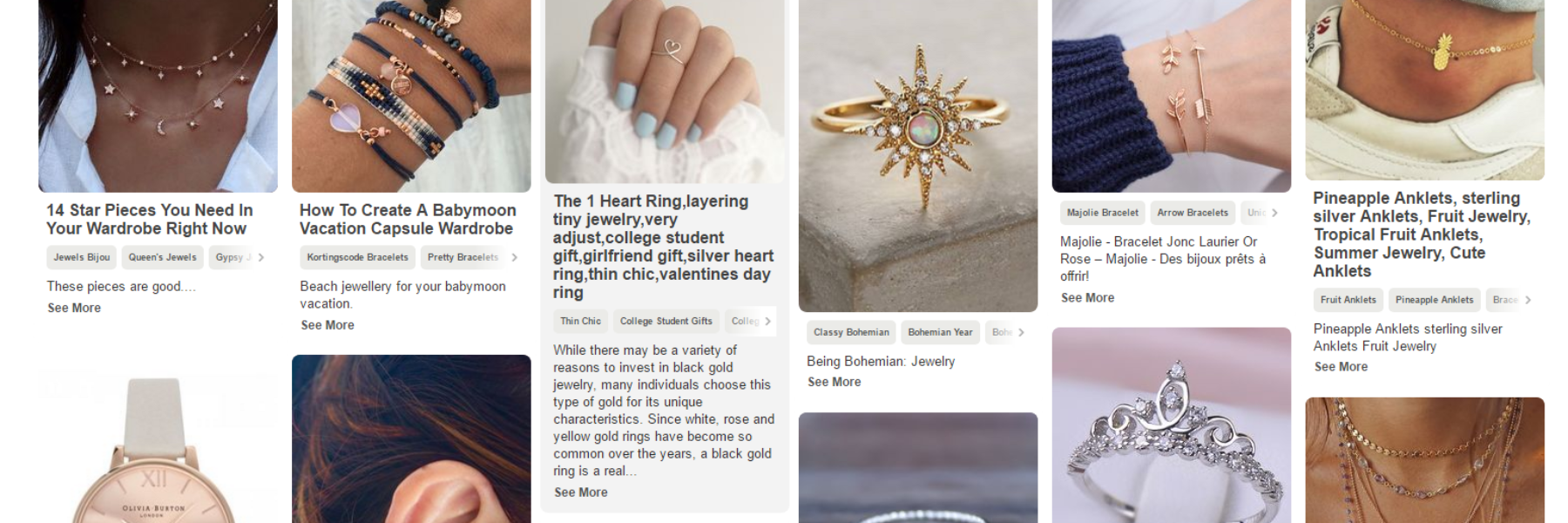Choose the Fruit Anklets tag
Screen dimensions: 1568x523
[x=1348, y=300]
